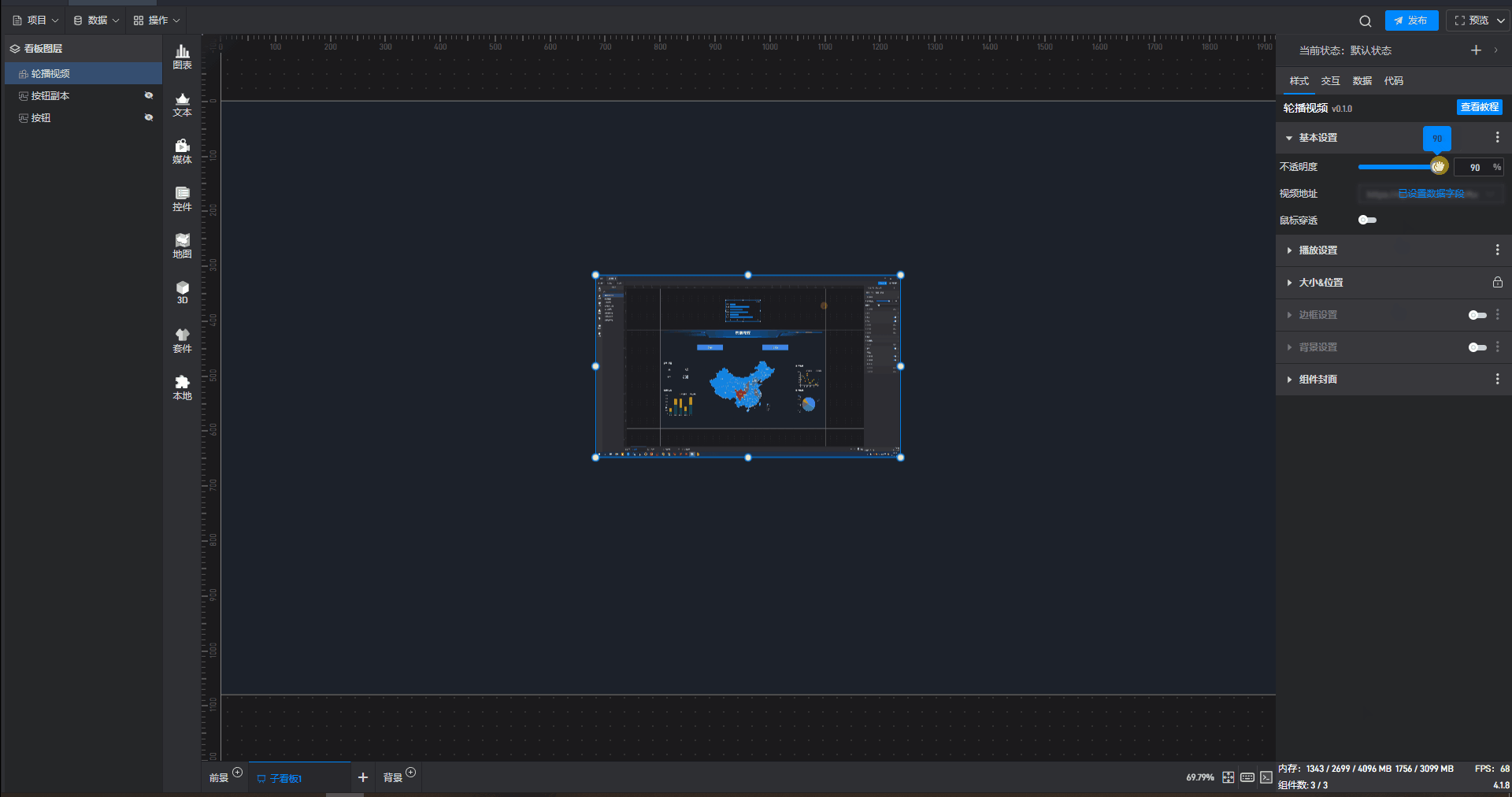Expand the 大小&位置 section
Screen dimensions: 1512x797
[x=1321, y=283]
